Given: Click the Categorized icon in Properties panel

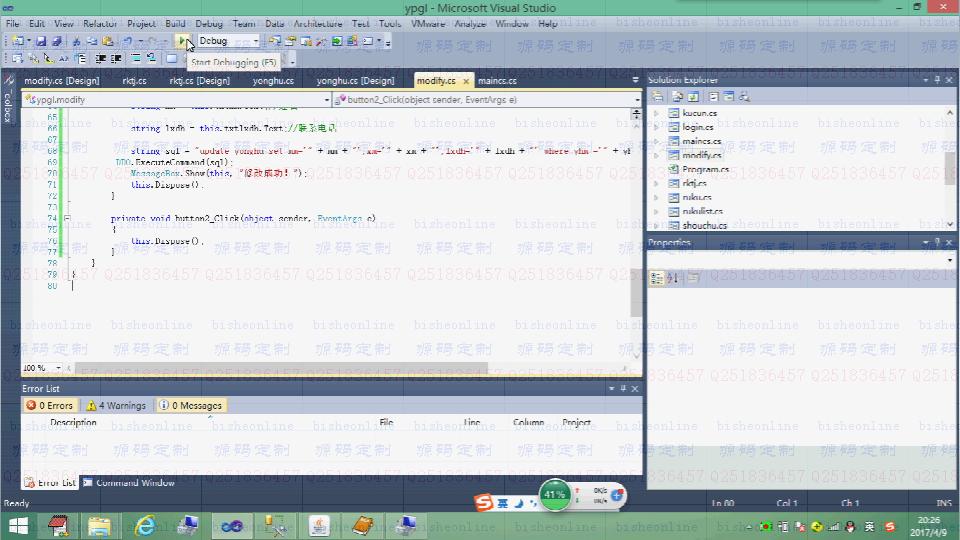Looking at the screenshot, I should point(657,278).
